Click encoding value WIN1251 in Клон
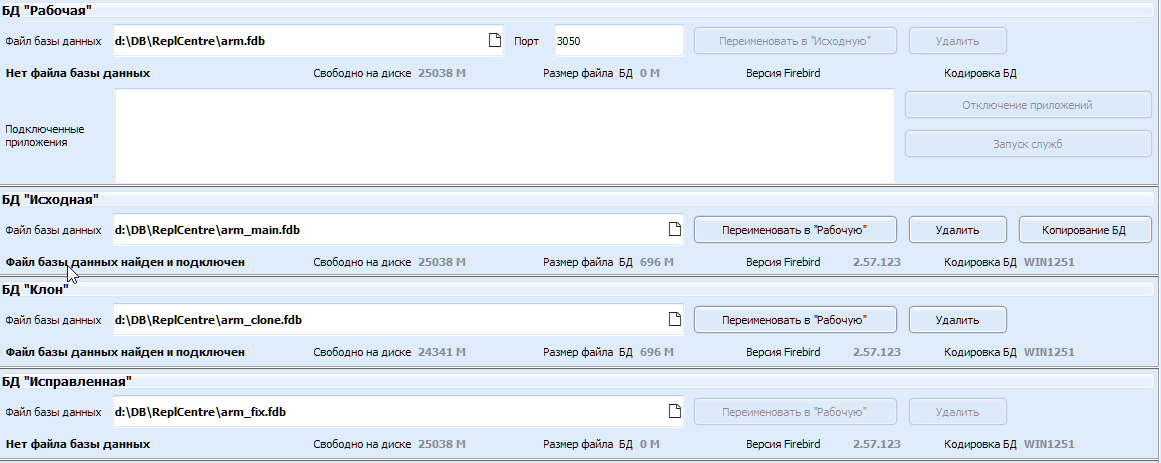The height and width of the screenshot is (463, 1161). 1049,352
